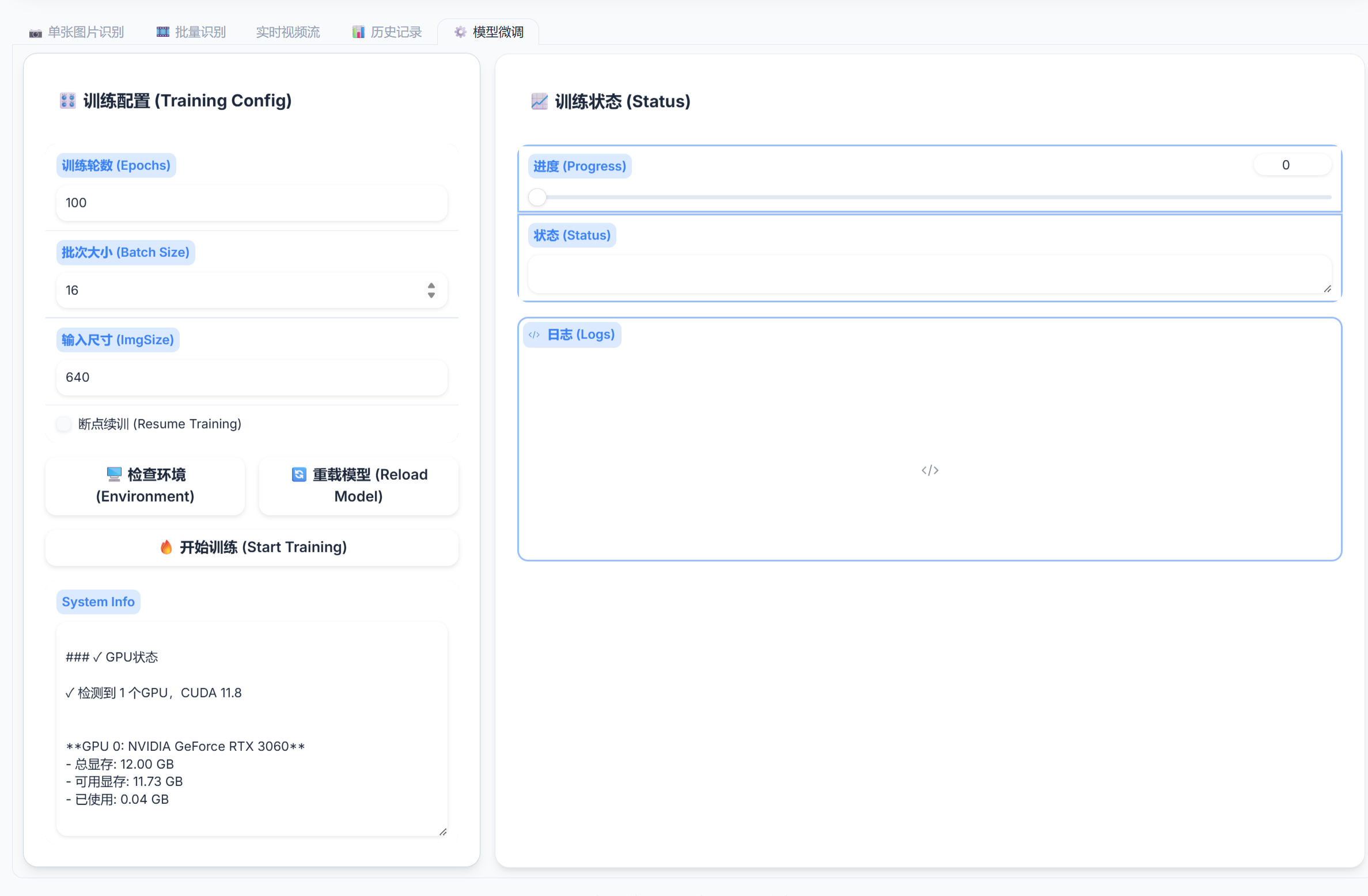Click camera icon on single image tab
This screenshot has width=1368, height=896.
coord(36,33)
